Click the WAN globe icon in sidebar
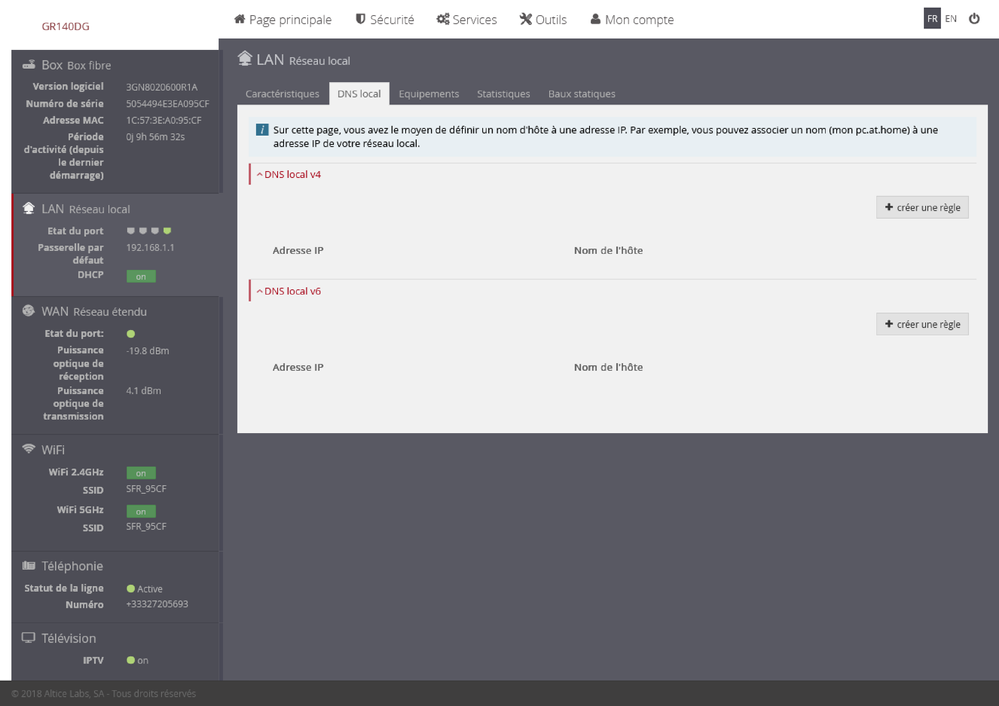 (x=28, y=311)
